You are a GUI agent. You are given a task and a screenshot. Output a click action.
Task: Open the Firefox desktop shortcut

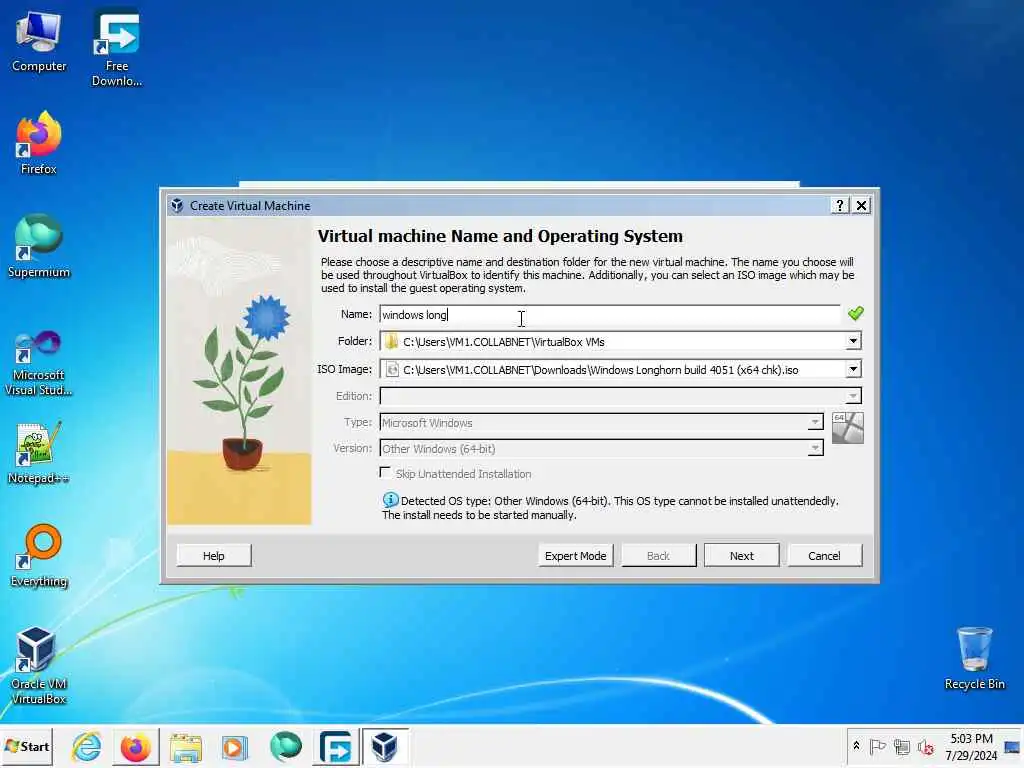pos(39,143)
